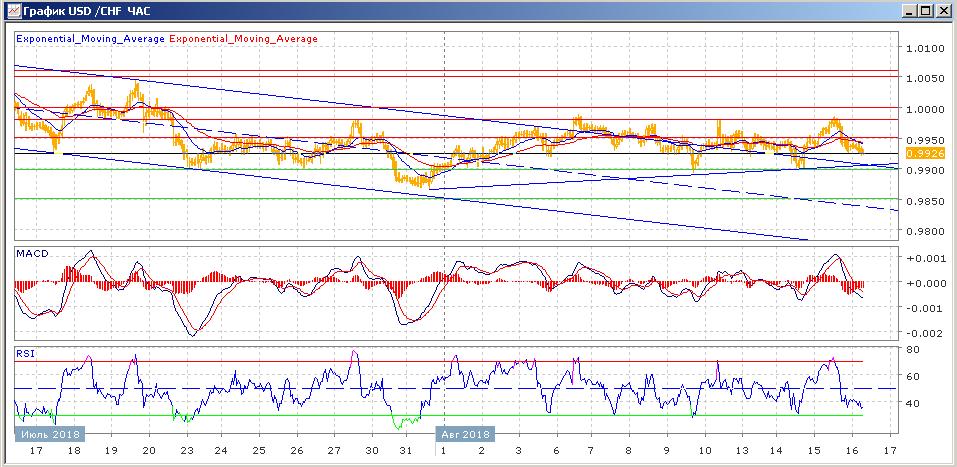Click date label 20 on time axis
This screenshot has width=957, height=467.
tap(149, 451)
